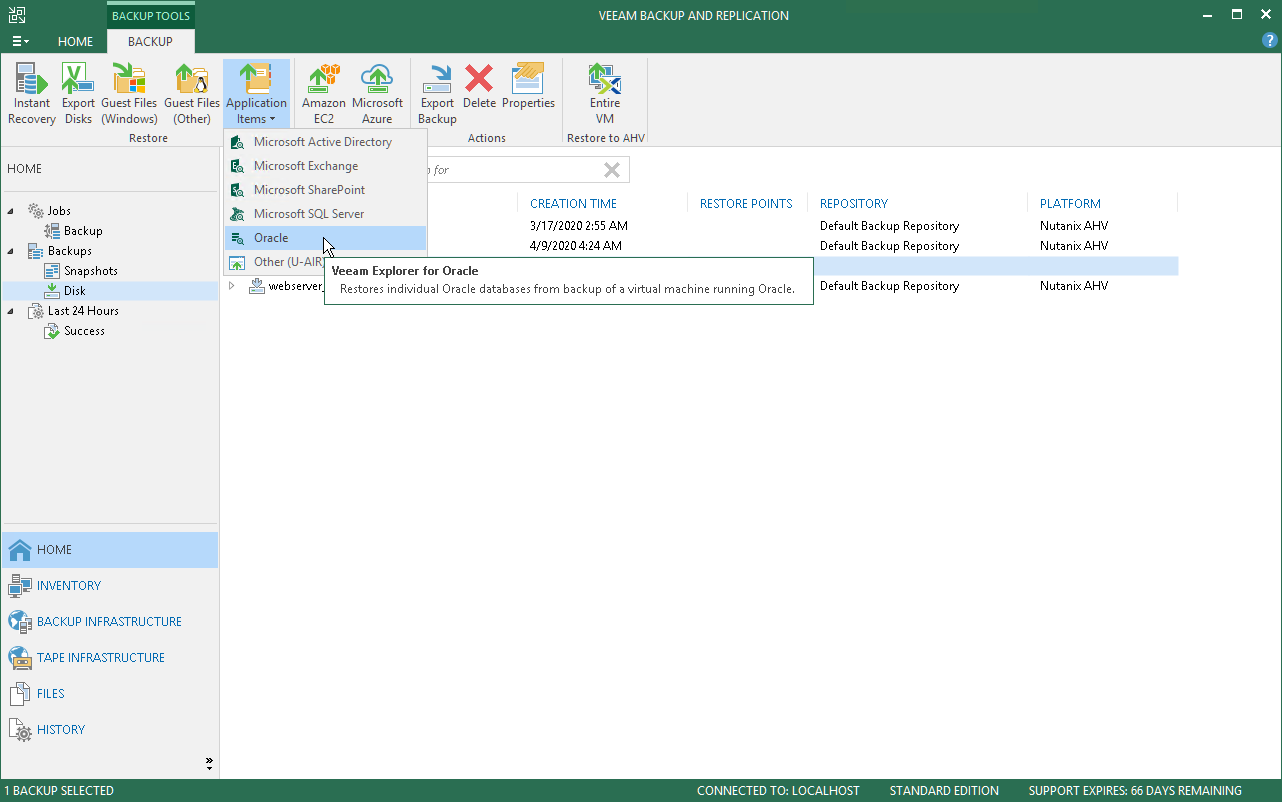Sort by the PLATFORM column header
This screenshot has width=1282, height=802.
point(1070,204)
